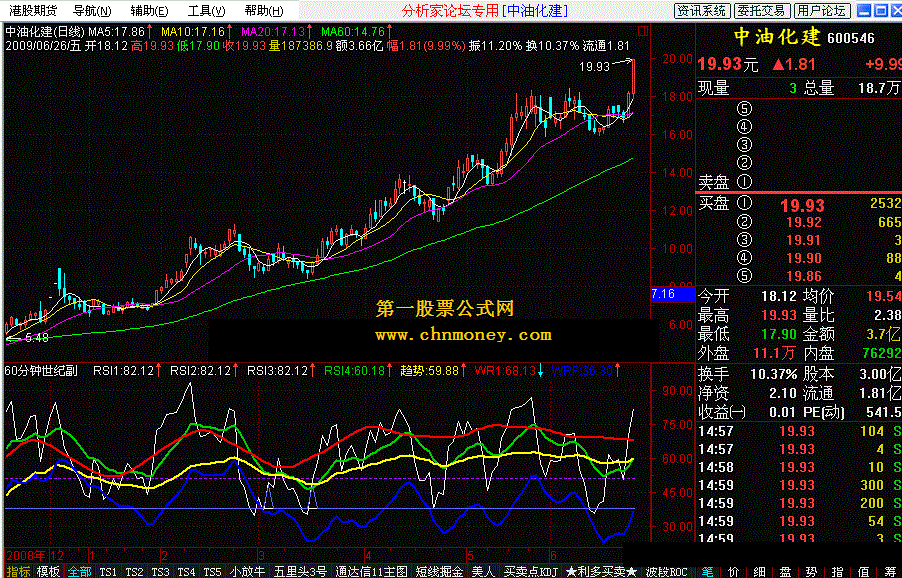
Task: Select the 值 tab in quote panel
Action: [x=863, y=571]
